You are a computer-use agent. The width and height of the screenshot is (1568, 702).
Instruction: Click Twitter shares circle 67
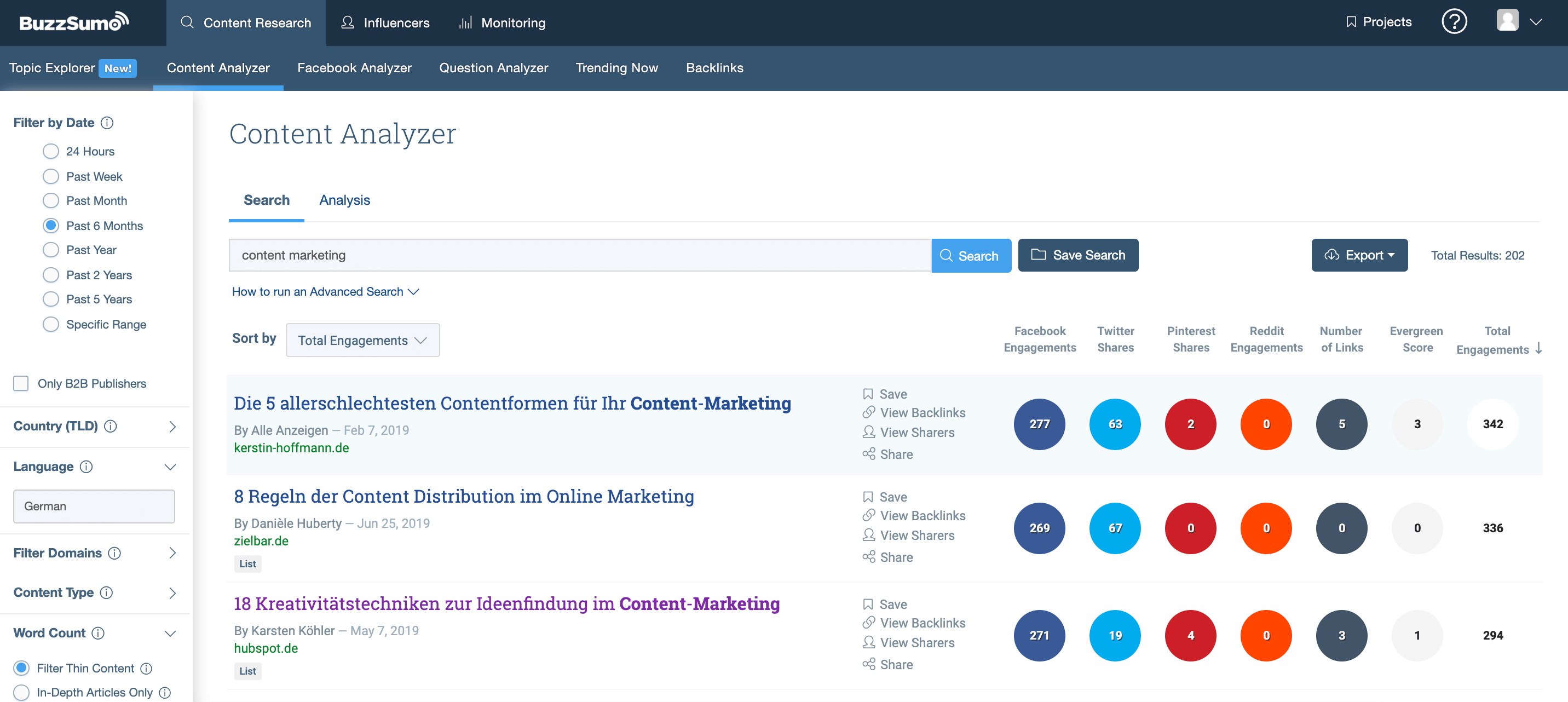click(1115, 528)
